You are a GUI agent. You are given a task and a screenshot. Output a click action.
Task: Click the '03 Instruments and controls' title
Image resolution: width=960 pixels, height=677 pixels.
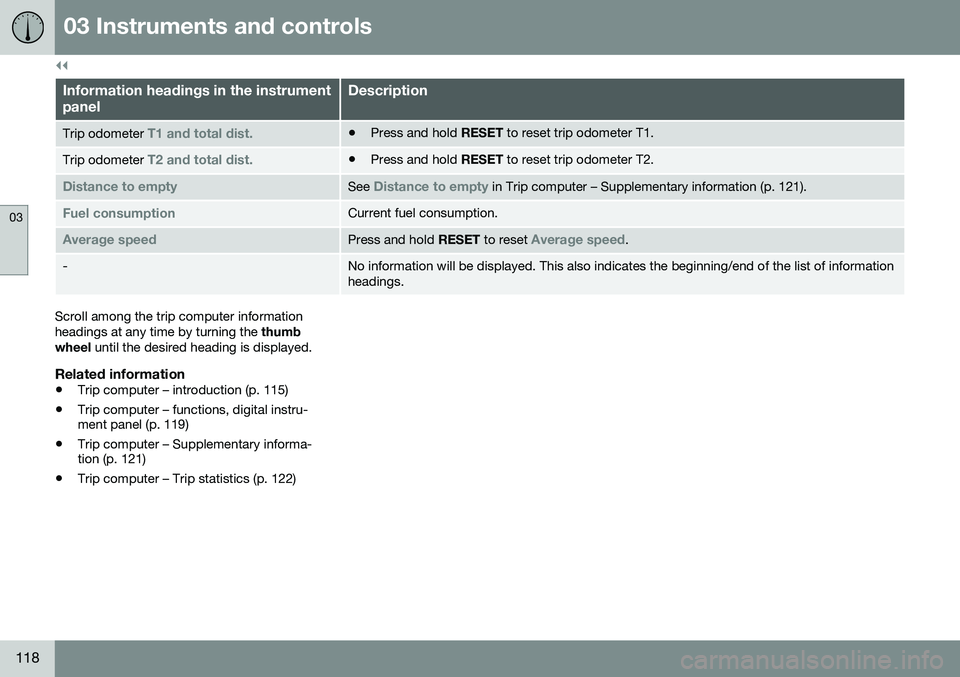[217, 26]
